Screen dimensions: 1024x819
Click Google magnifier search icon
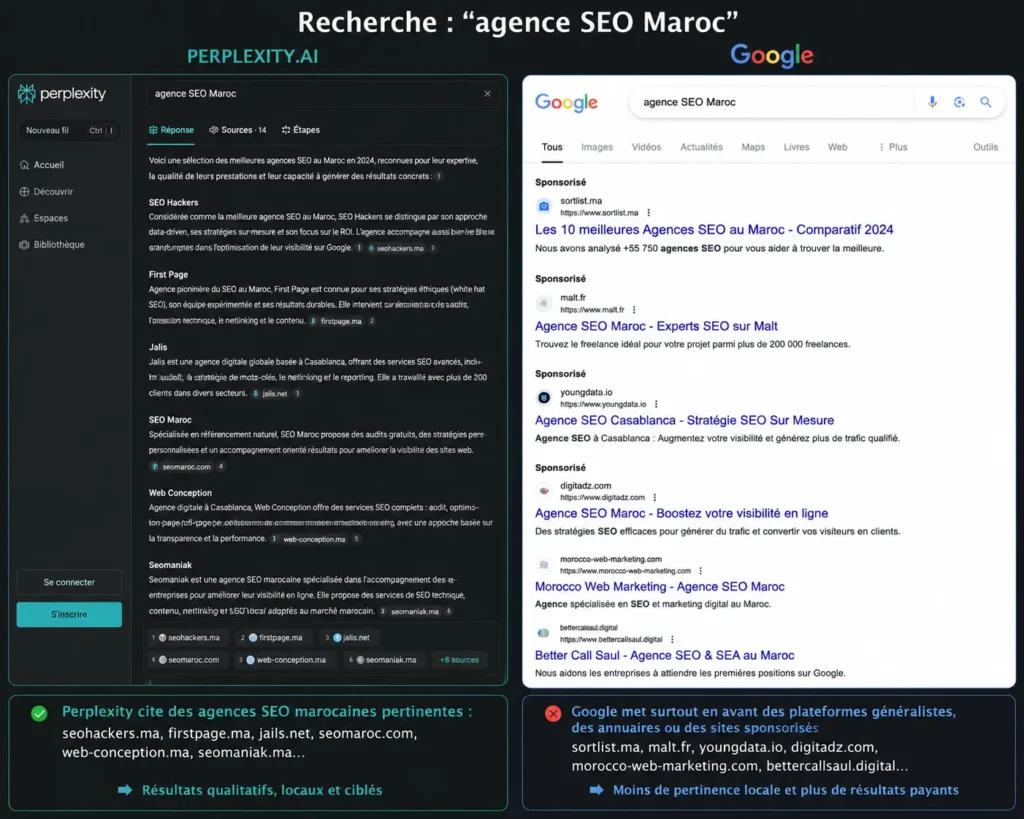click(985, 102)
